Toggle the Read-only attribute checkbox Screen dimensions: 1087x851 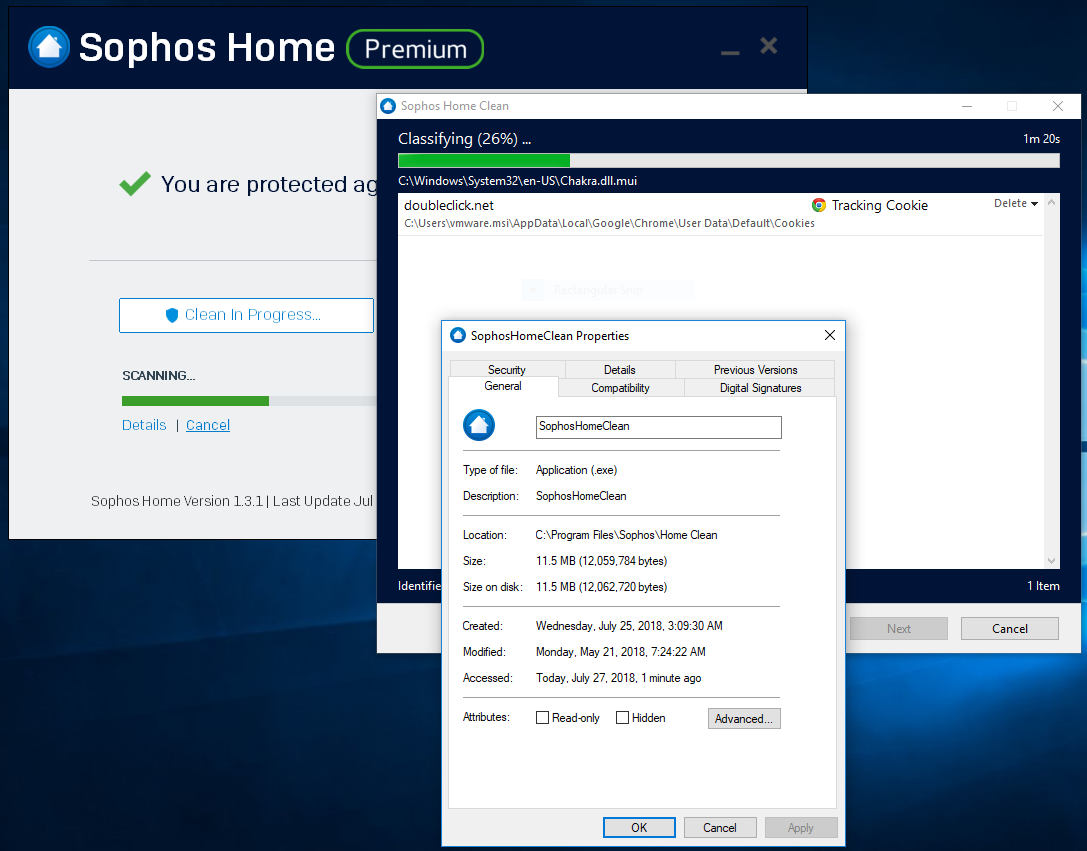(542, 718)
